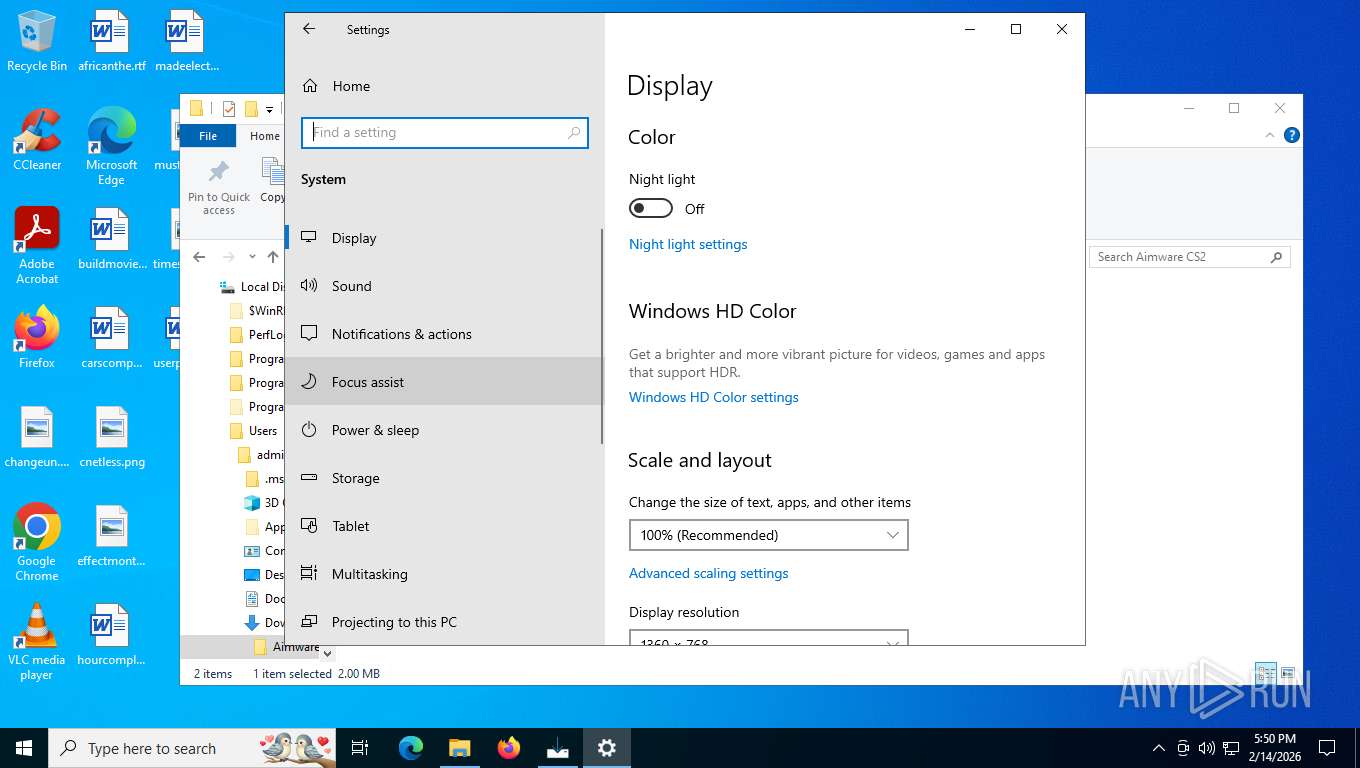Open Microsoft Edge from the taskbar

click(x=411, y=748)
